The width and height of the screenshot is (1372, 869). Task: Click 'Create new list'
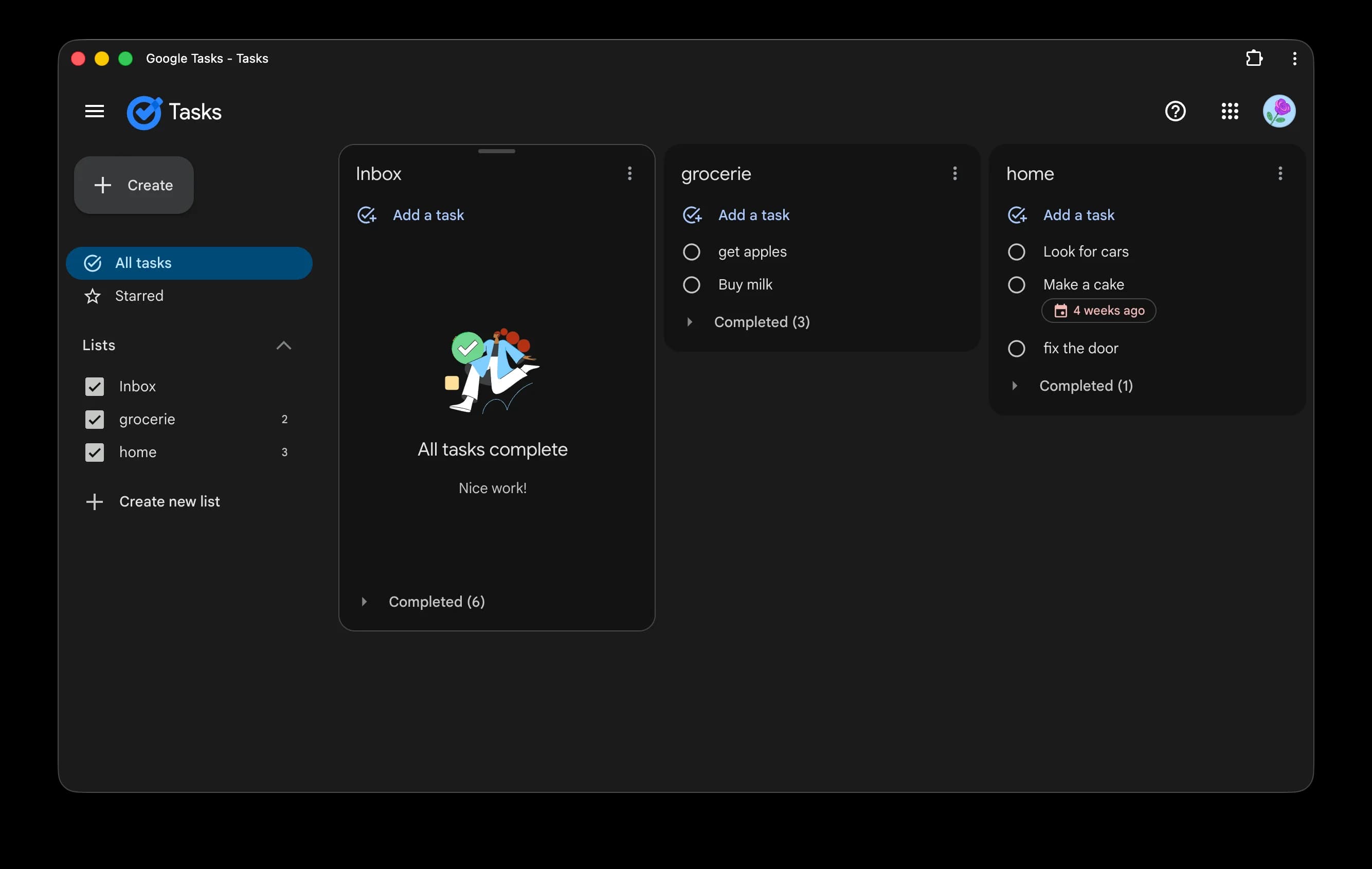coord(169,501)
